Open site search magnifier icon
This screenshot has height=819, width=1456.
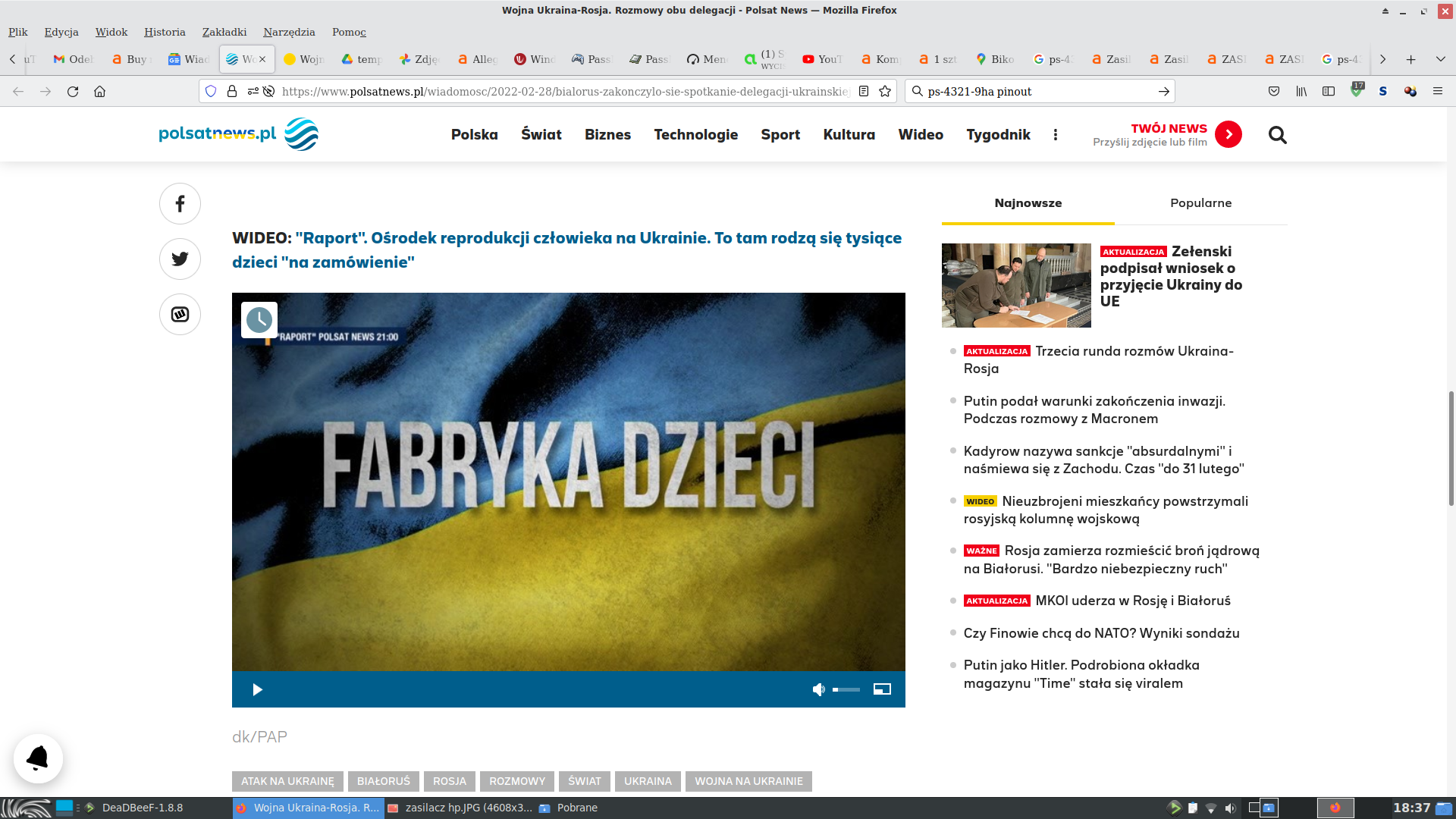click(1277, 135)
